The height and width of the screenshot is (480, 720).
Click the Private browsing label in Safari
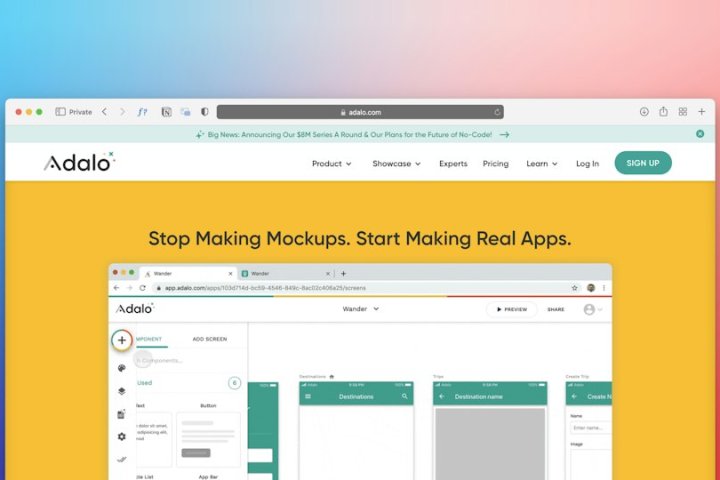point(80,112)
